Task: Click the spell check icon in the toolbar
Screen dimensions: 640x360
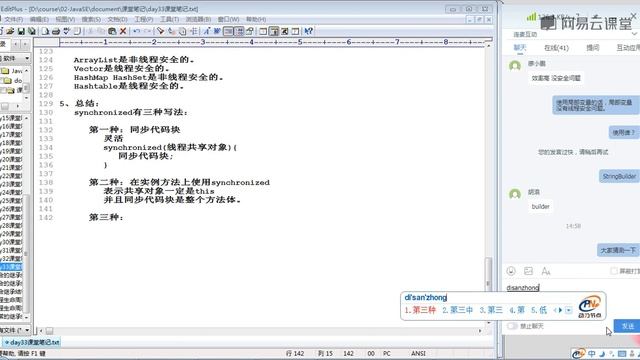Action: (67, 31)
